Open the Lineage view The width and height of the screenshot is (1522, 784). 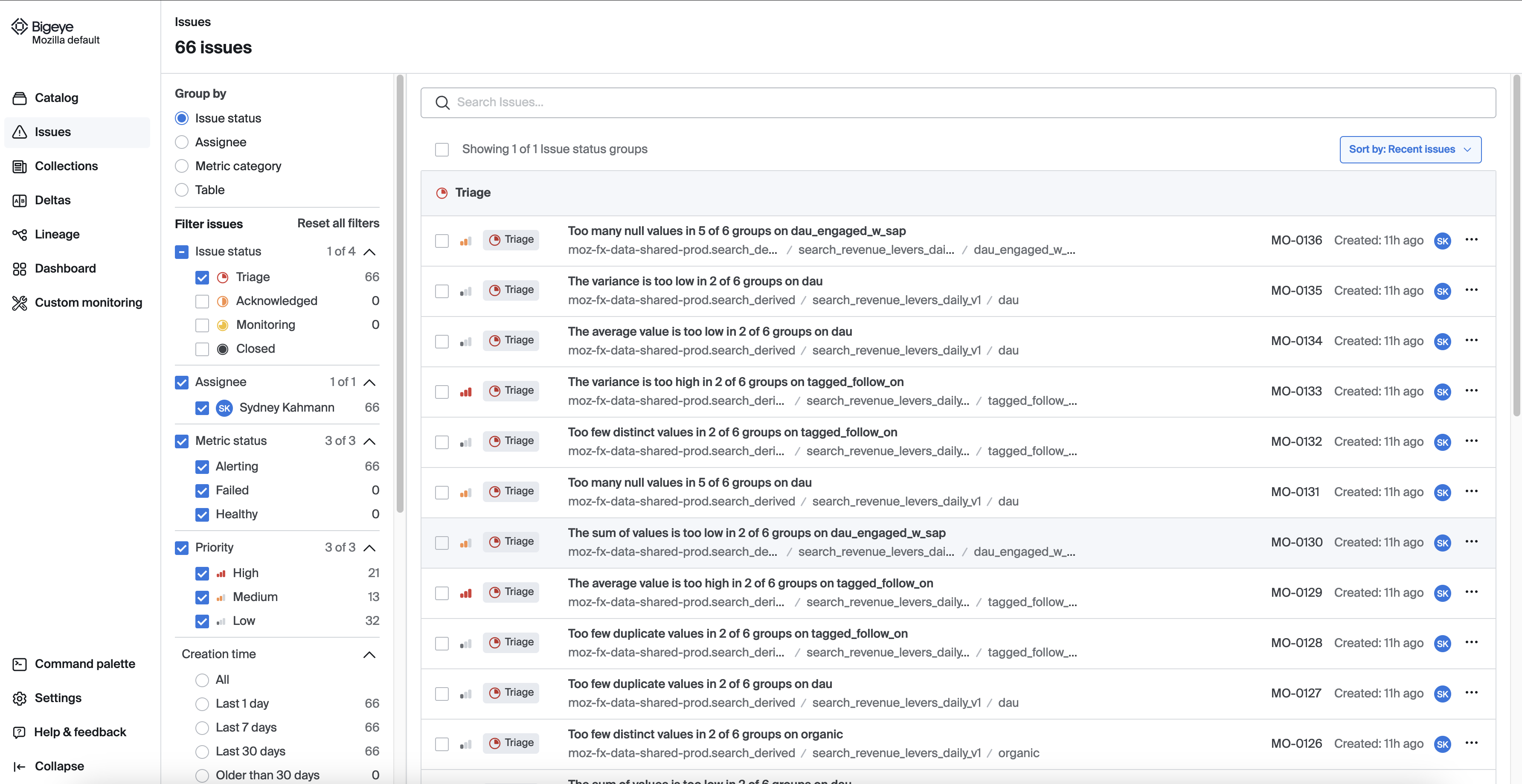[57, 234]
